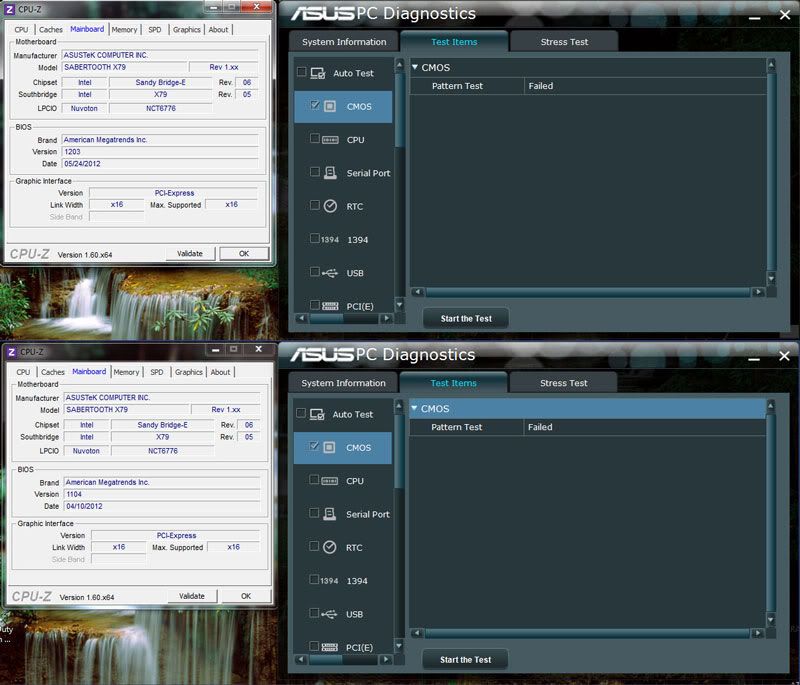Click 1394 icon in lower ASUS window

pos(329,580)
